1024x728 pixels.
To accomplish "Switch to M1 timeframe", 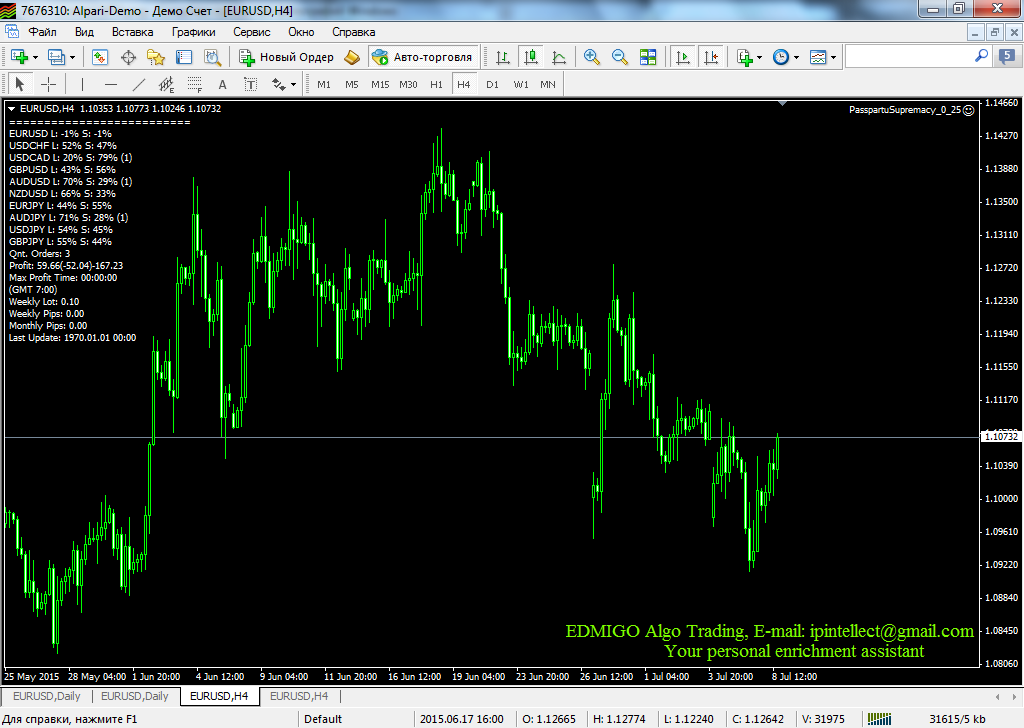I will click(324, 84).
